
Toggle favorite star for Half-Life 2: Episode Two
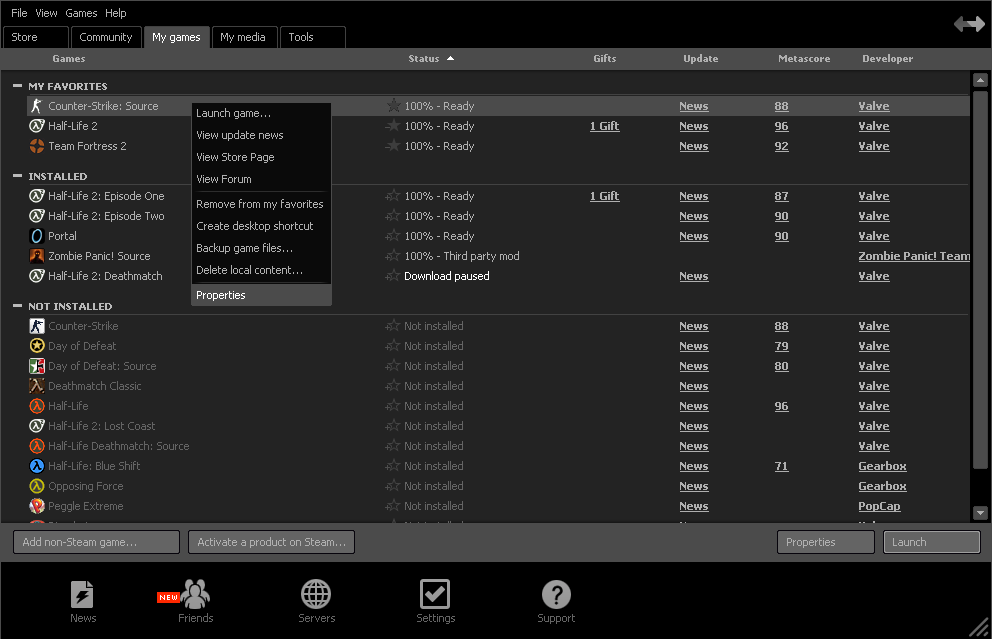click(393, 216)
